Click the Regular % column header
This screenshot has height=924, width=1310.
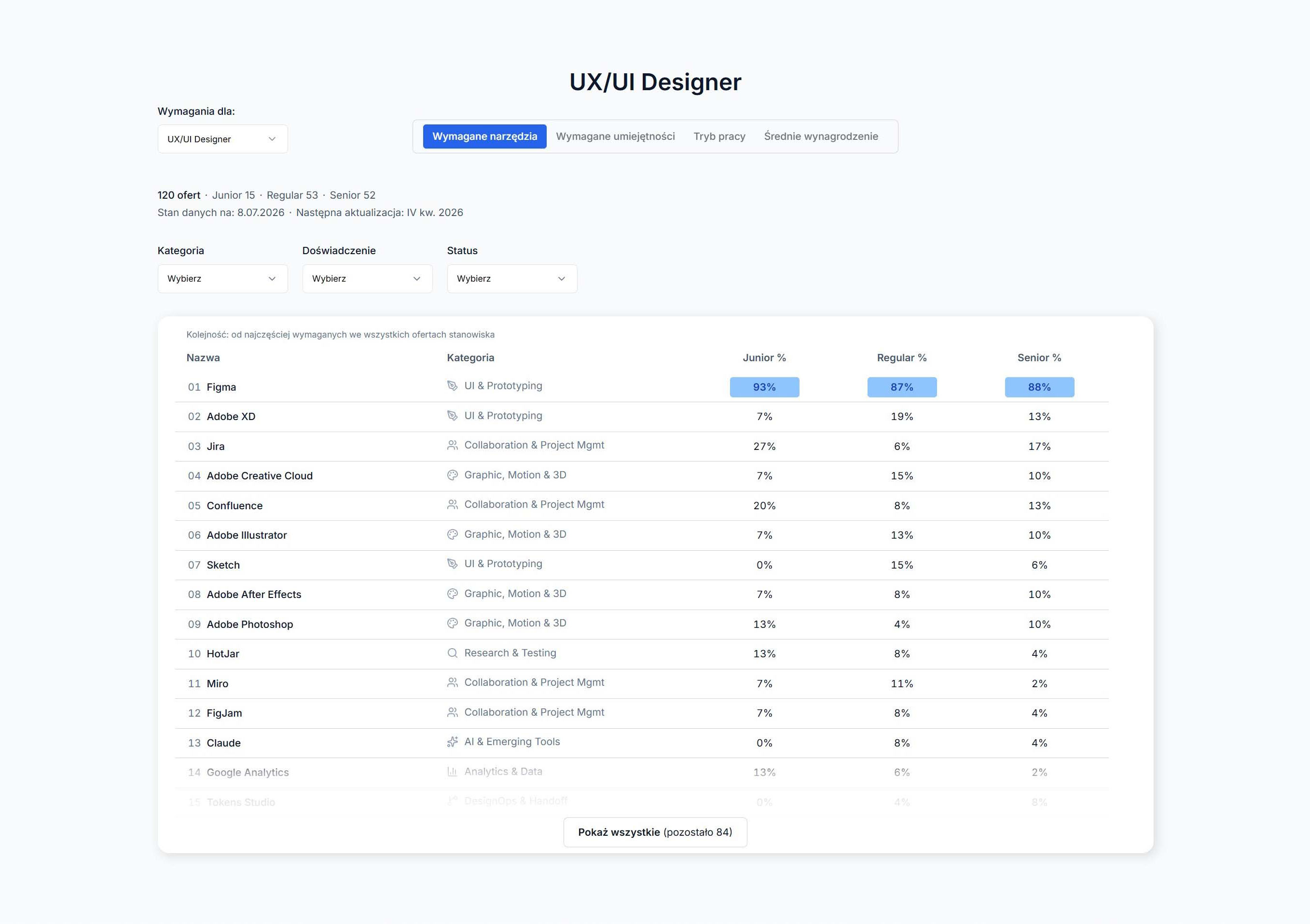(x=901, y=358)
